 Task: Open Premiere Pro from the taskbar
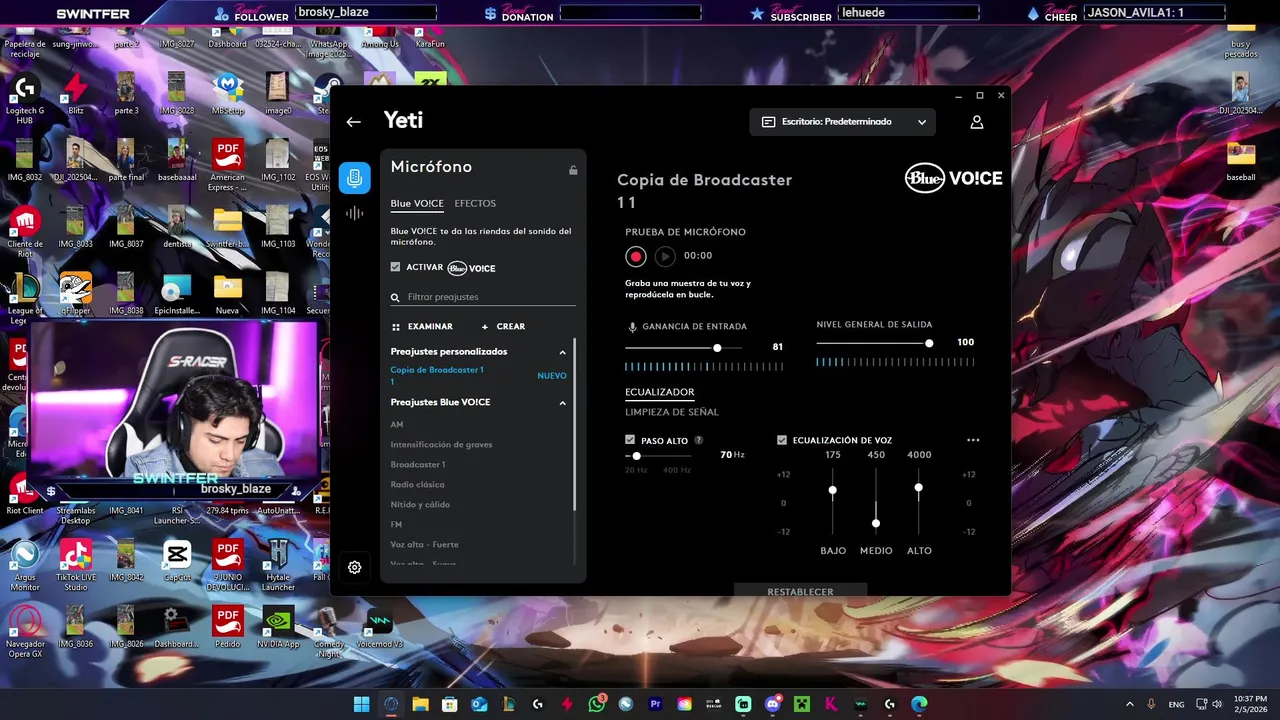coord(656,704)
